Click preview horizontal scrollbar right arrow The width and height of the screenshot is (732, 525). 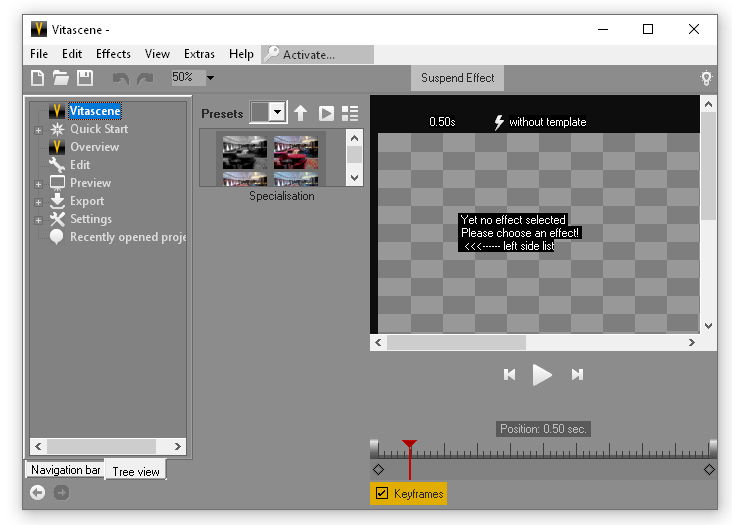point(691,343)
